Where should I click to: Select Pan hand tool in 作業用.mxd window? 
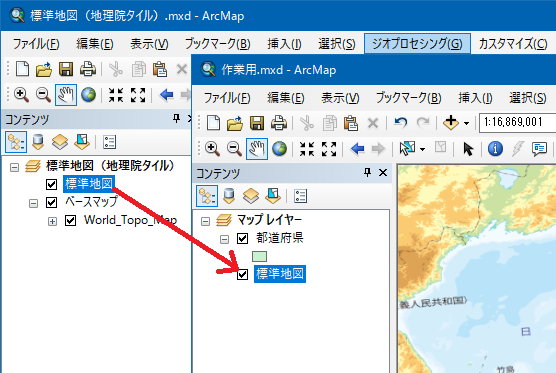(257, 149)
